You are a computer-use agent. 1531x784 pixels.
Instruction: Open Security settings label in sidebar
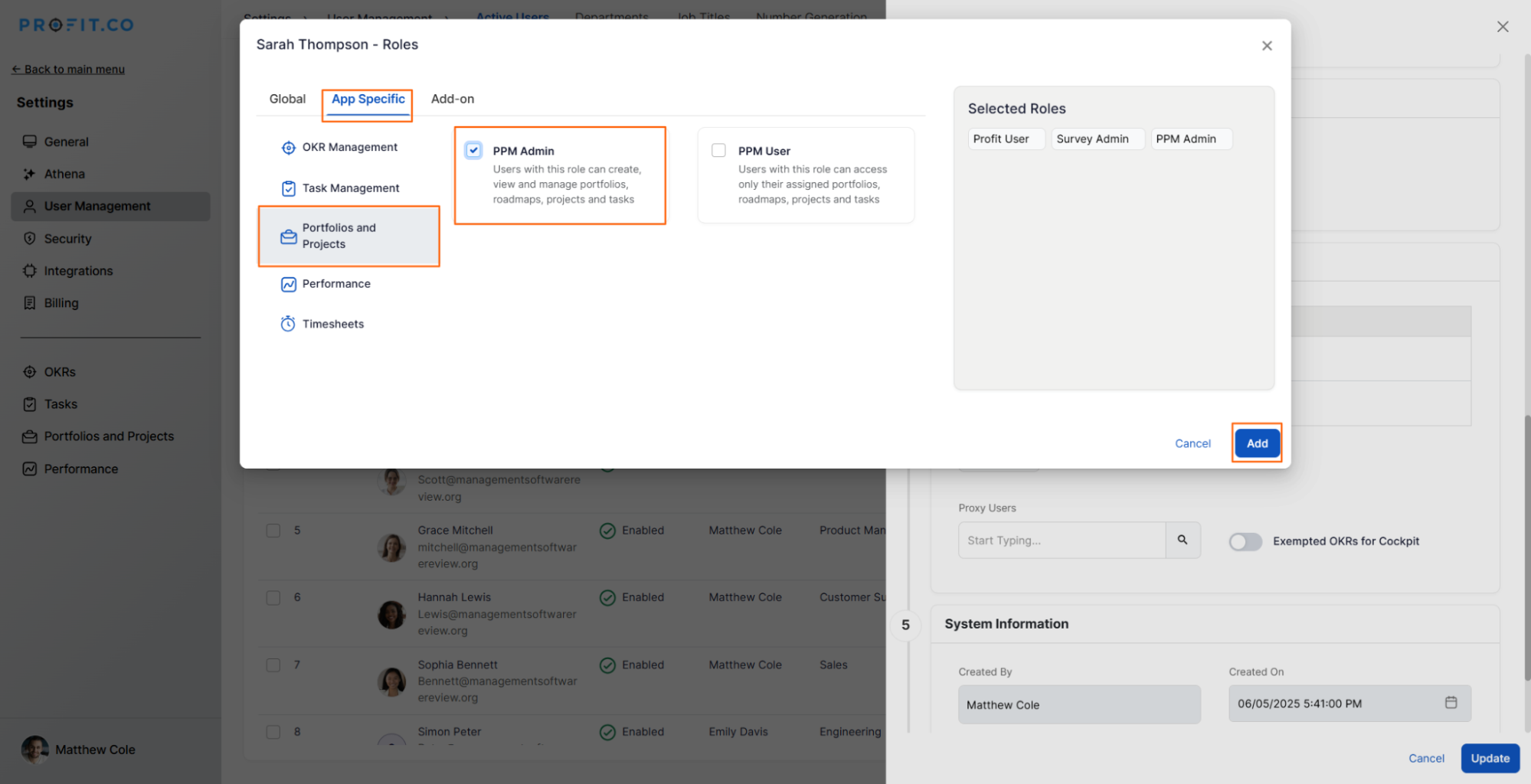[x=67, y=239]
